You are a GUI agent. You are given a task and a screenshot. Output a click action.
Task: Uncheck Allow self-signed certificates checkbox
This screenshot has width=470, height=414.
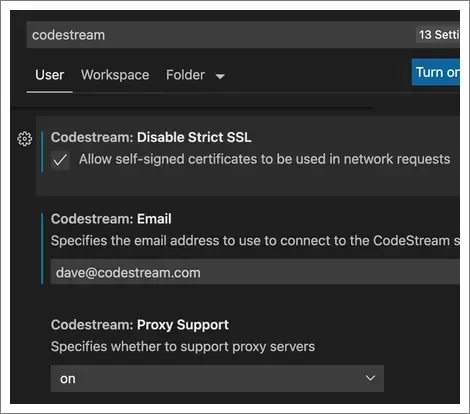pos(60,160)
